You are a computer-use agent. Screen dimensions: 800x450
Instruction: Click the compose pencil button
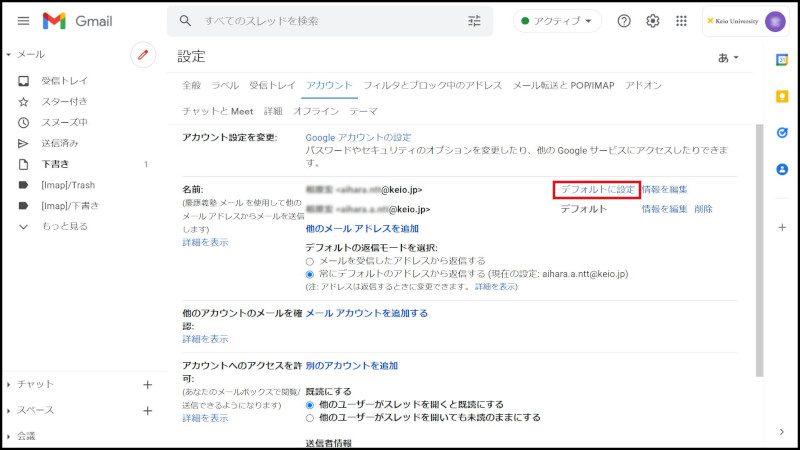tap(143, 54)
